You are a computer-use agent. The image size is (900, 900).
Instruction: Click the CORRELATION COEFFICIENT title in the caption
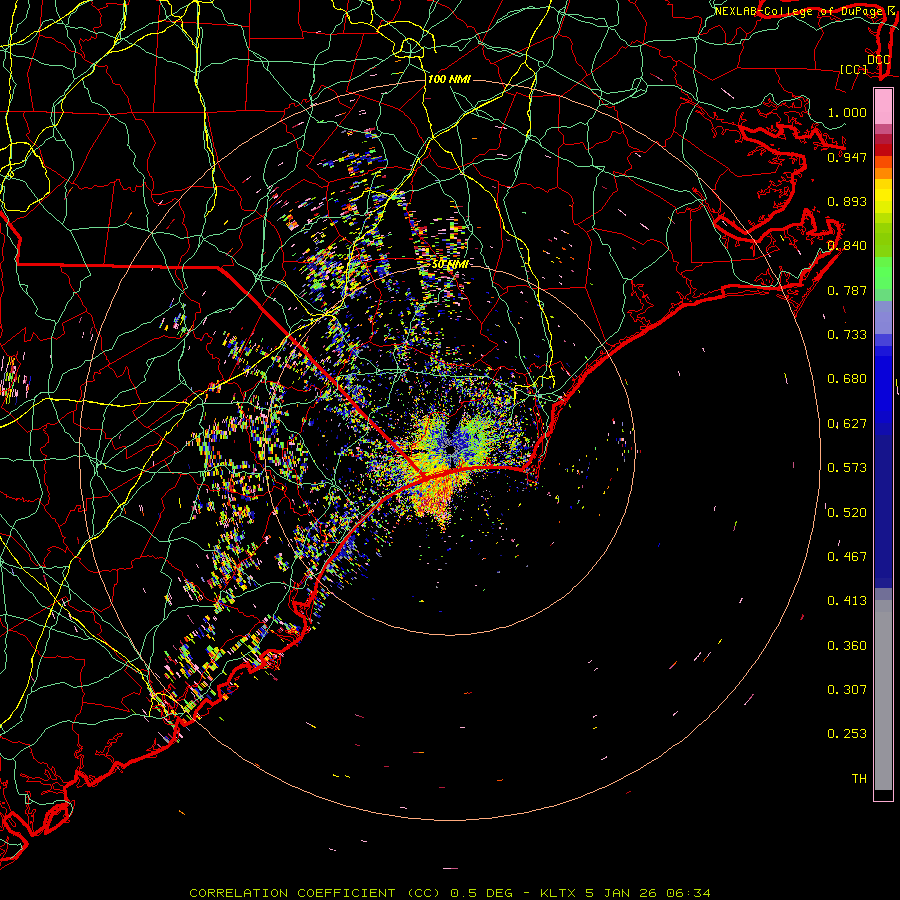pyautogui.click(x=292, y=893)
